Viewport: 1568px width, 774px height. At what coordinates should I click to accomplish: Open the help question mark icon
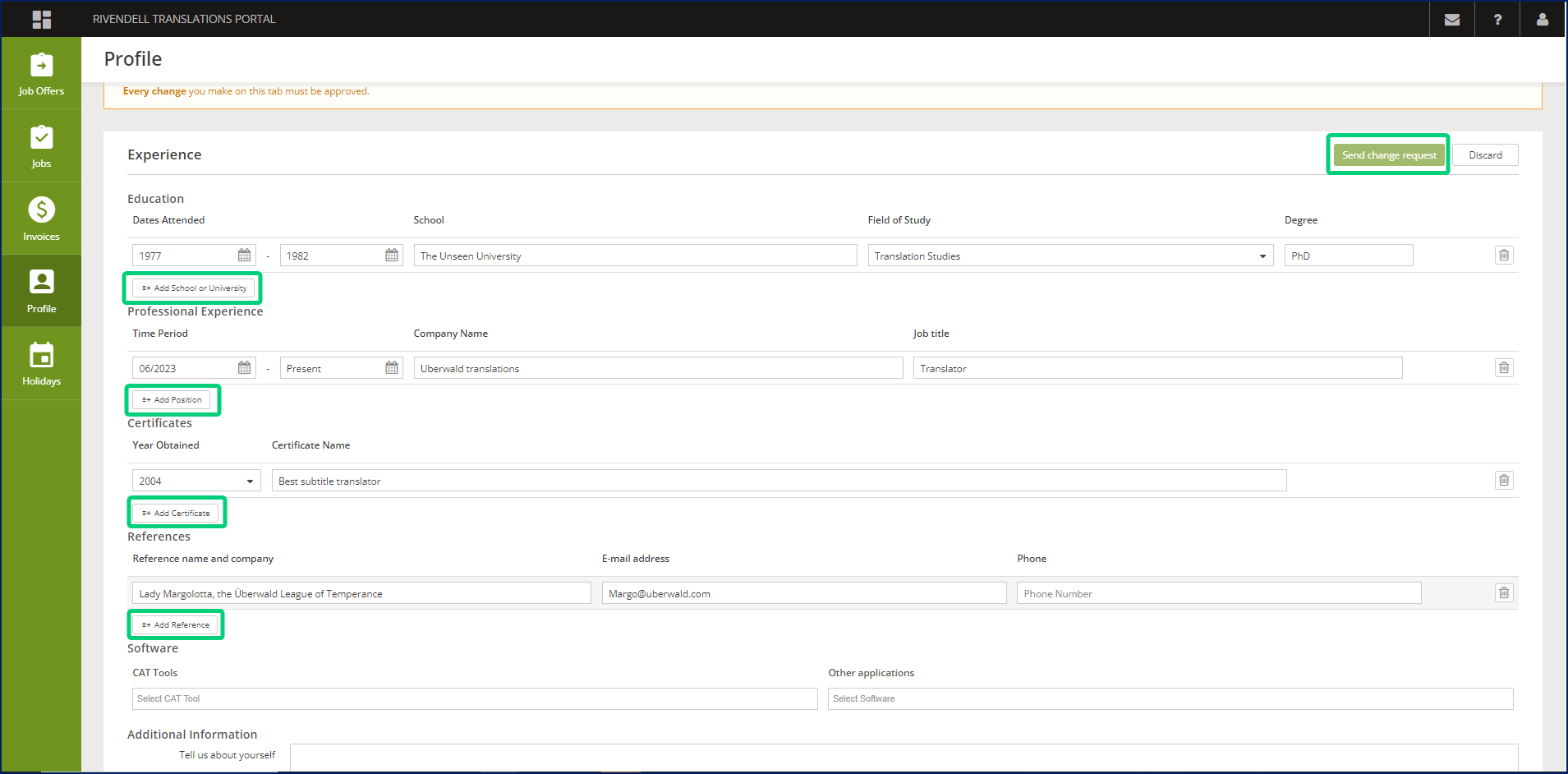(x=1497, y=19)
